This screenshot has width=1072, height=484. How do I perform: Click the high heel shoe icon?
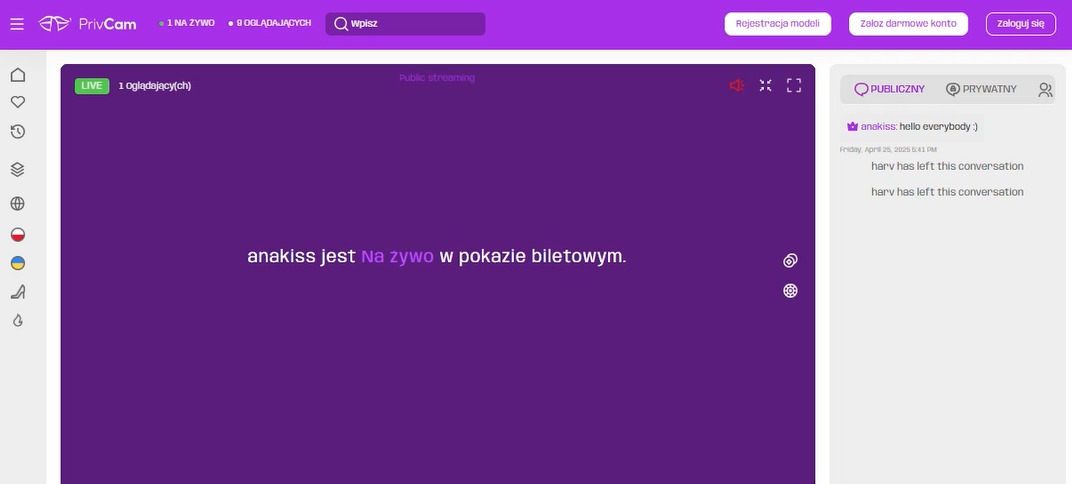coord(17,292)
